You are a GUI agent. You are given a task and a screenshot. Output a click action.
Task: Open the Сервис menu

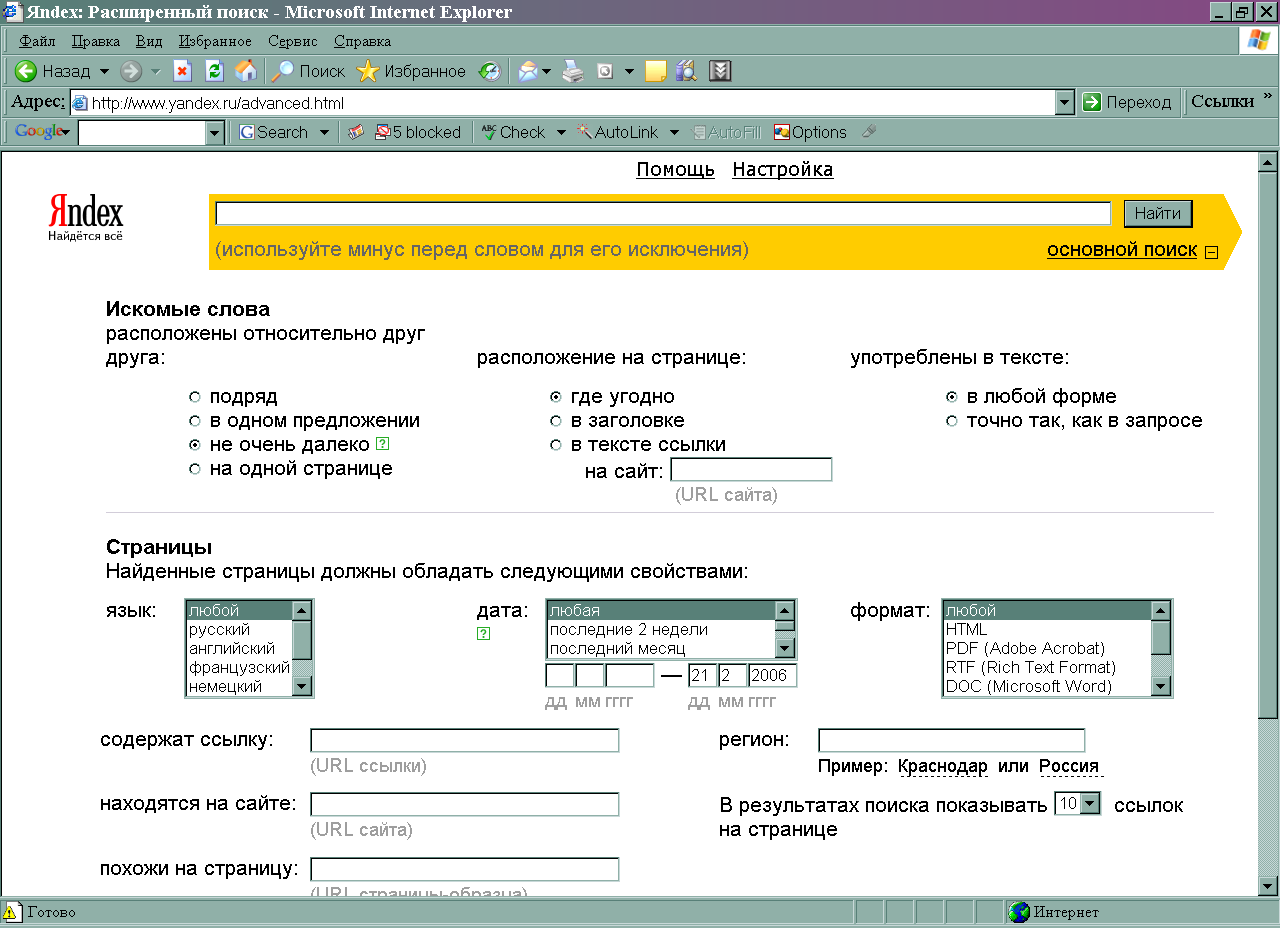point(292,41)
